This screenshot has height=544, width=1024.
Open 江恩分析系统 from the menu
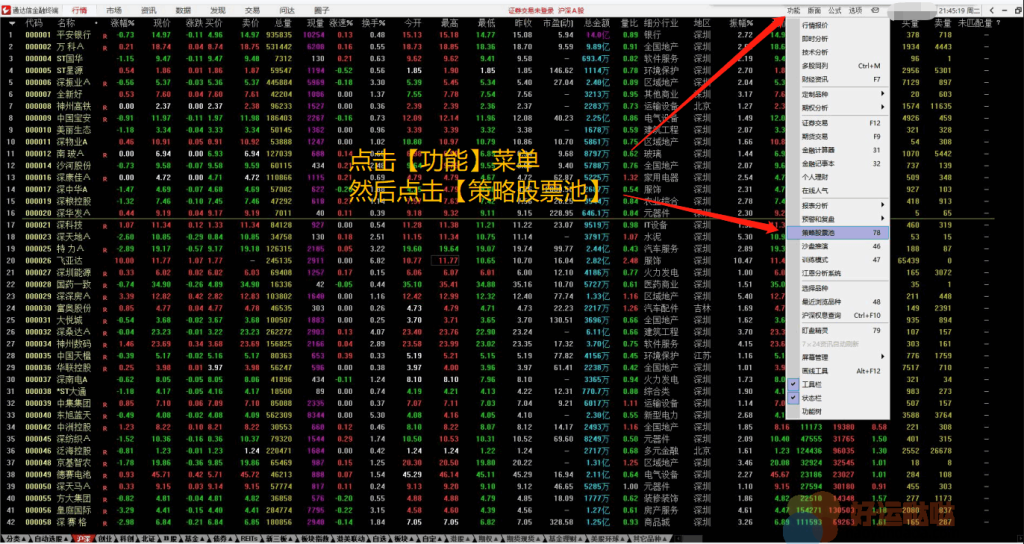pyautogui.click(x=839, y=273)
